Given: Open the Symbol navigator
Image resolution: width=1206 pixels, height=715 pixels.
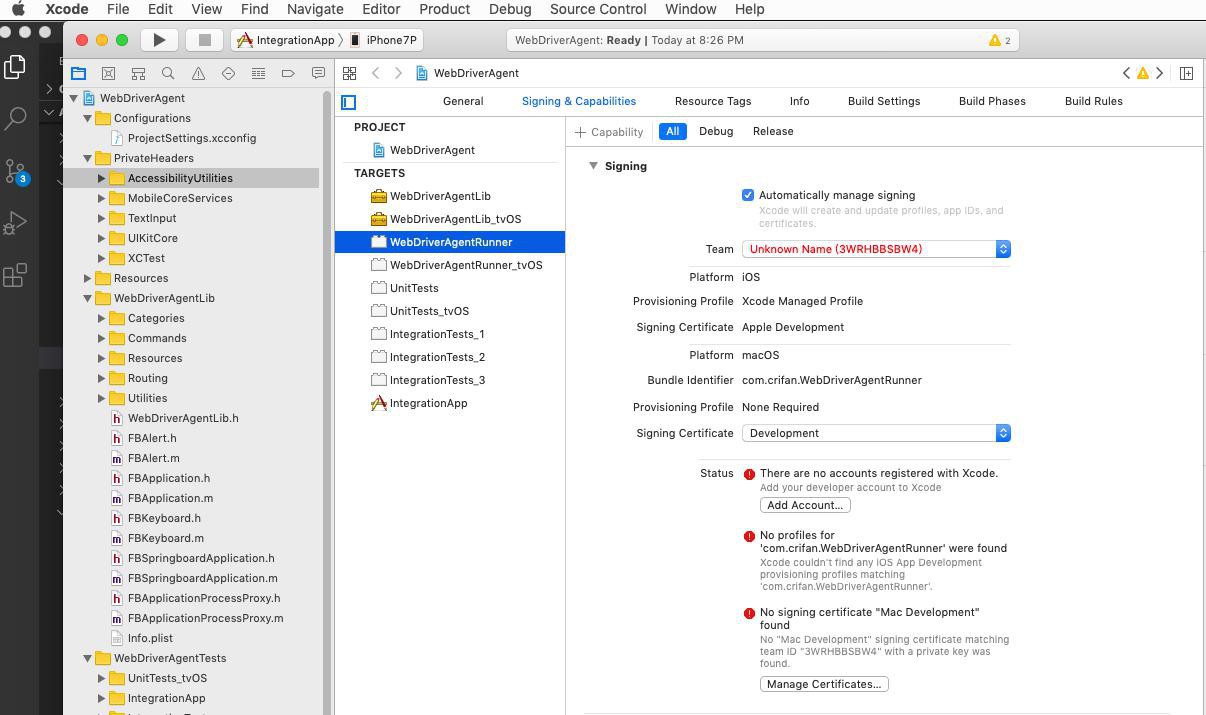Looking at the screenshot, I should pyautogui.click(x=138, y=73).
